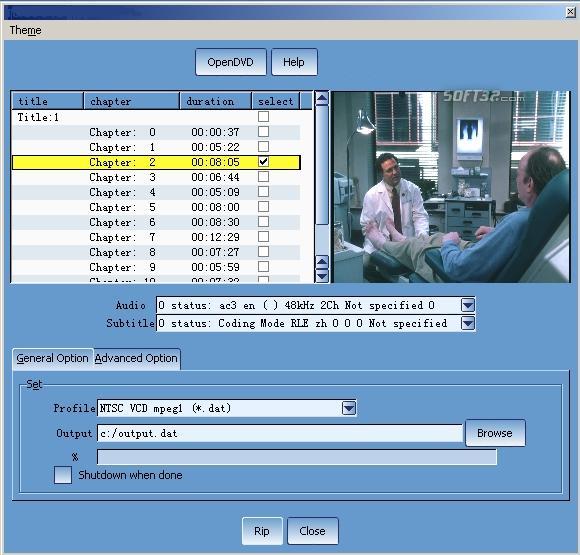Click the chapter list scroll-up arrow

pyautogui.click(x=322, y=98)
